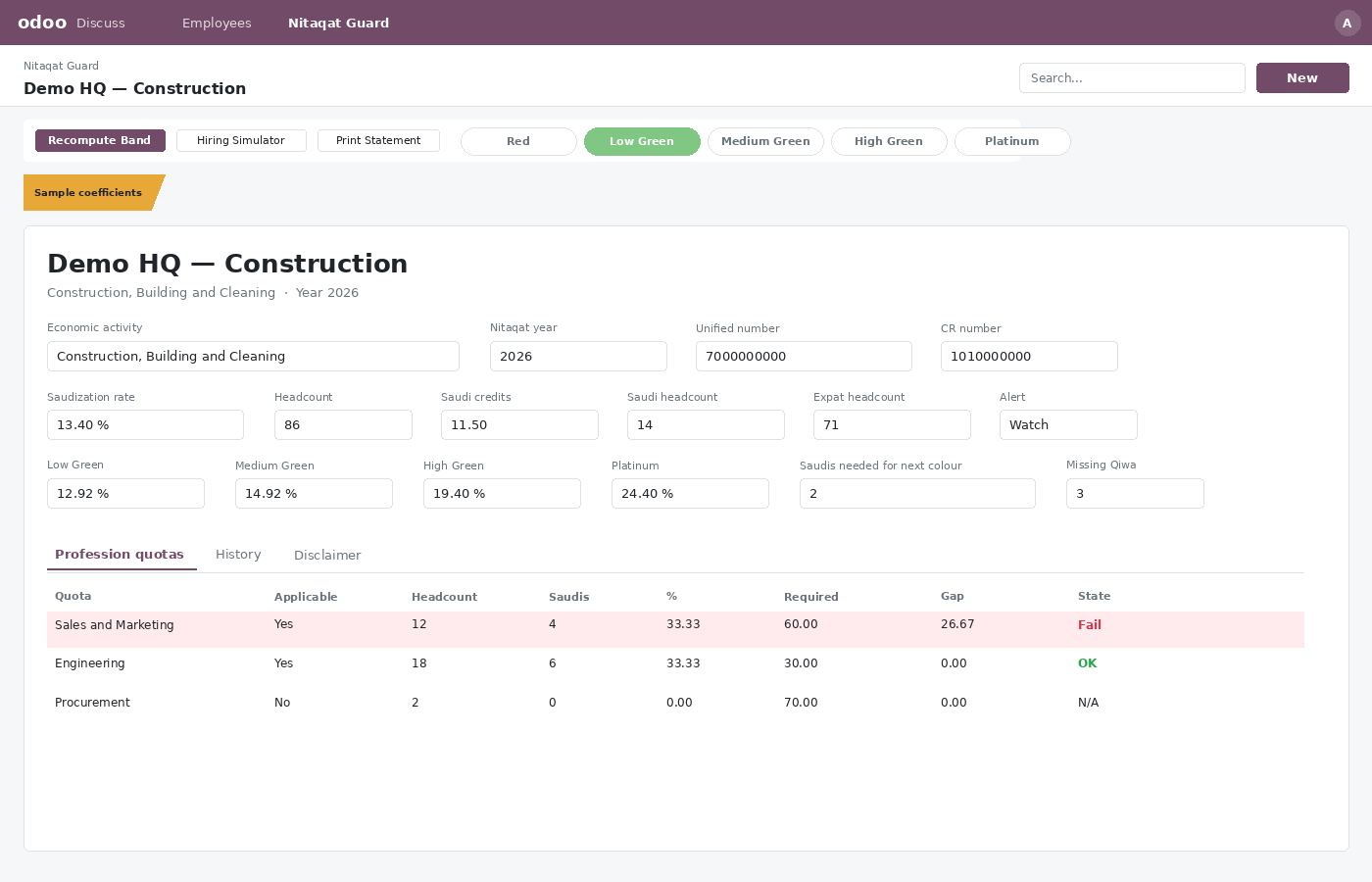Sort by Headcount column header in table
1372x882 pixels.
coord(444,596)
